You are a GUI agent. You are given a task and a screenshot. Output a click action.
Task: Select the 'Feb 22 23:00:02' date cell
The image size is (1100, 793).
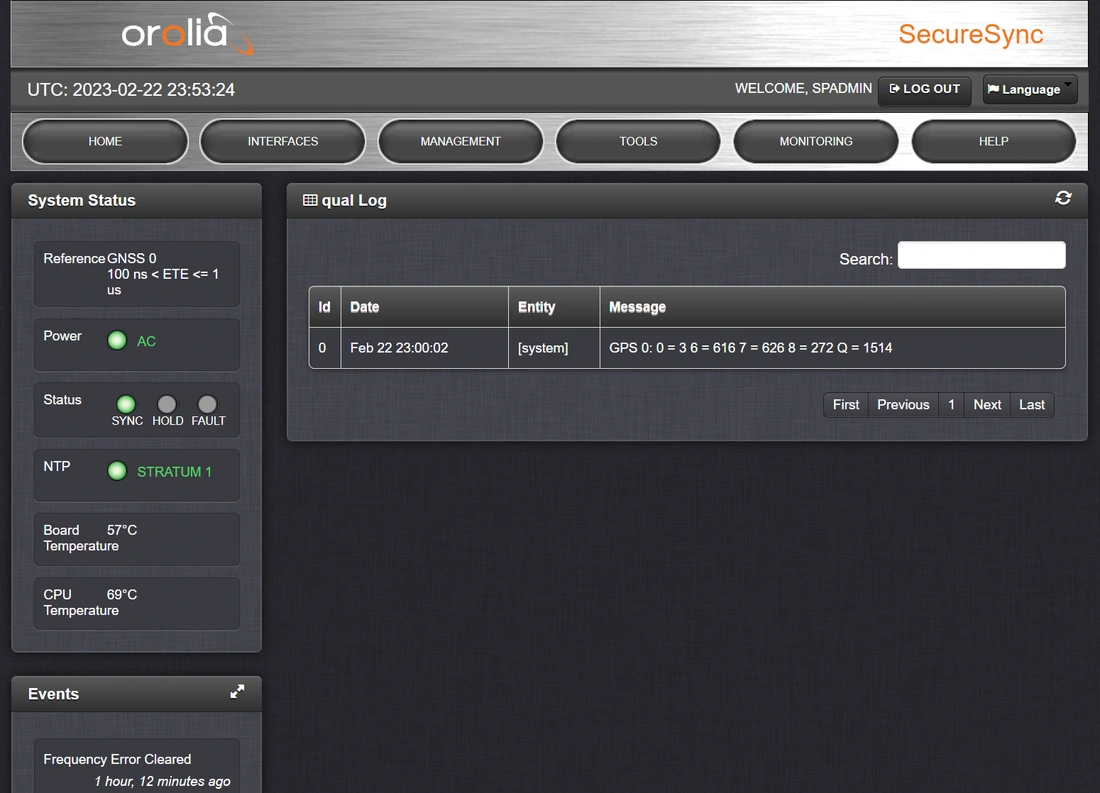424,348
